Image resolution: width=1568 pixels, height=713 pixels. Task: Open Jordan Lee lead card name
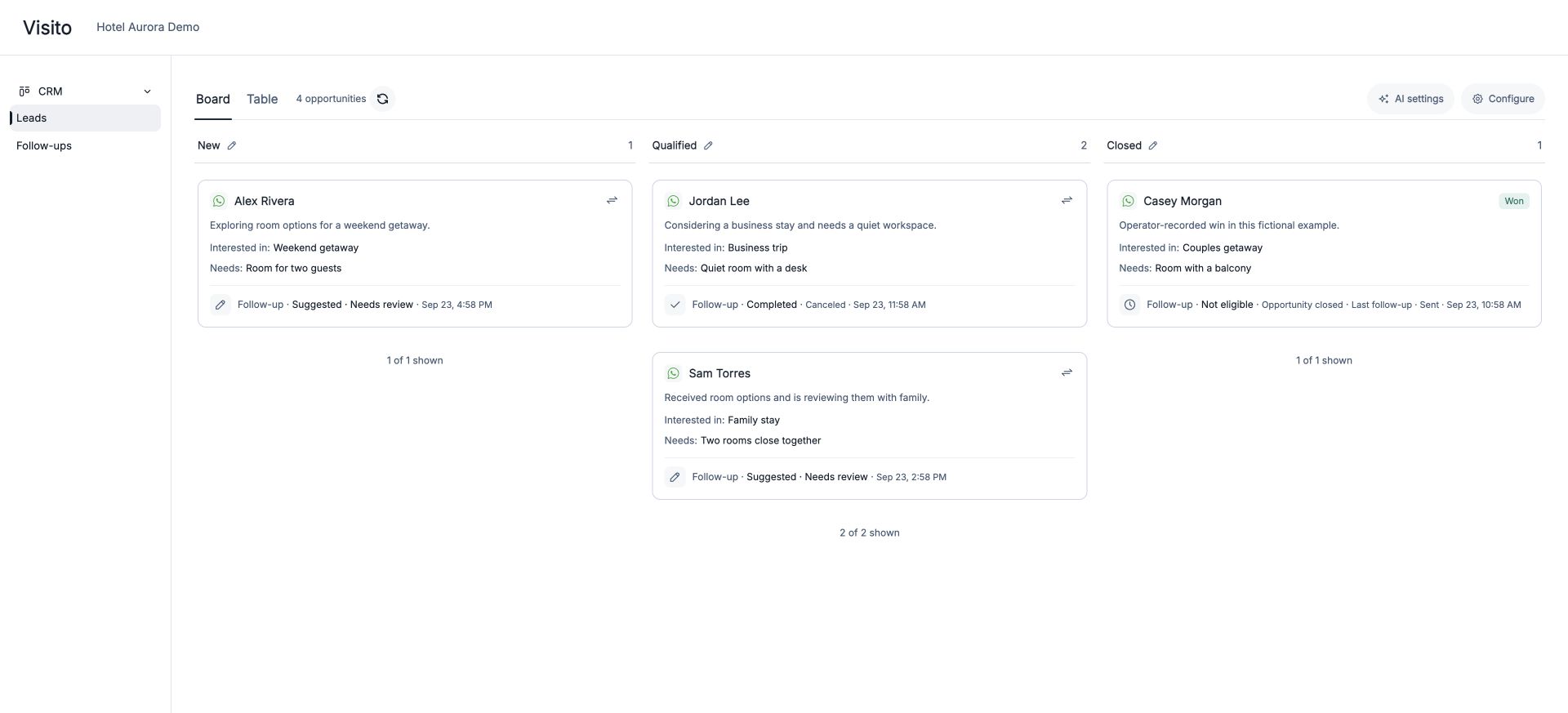click(x=719, y=201)
